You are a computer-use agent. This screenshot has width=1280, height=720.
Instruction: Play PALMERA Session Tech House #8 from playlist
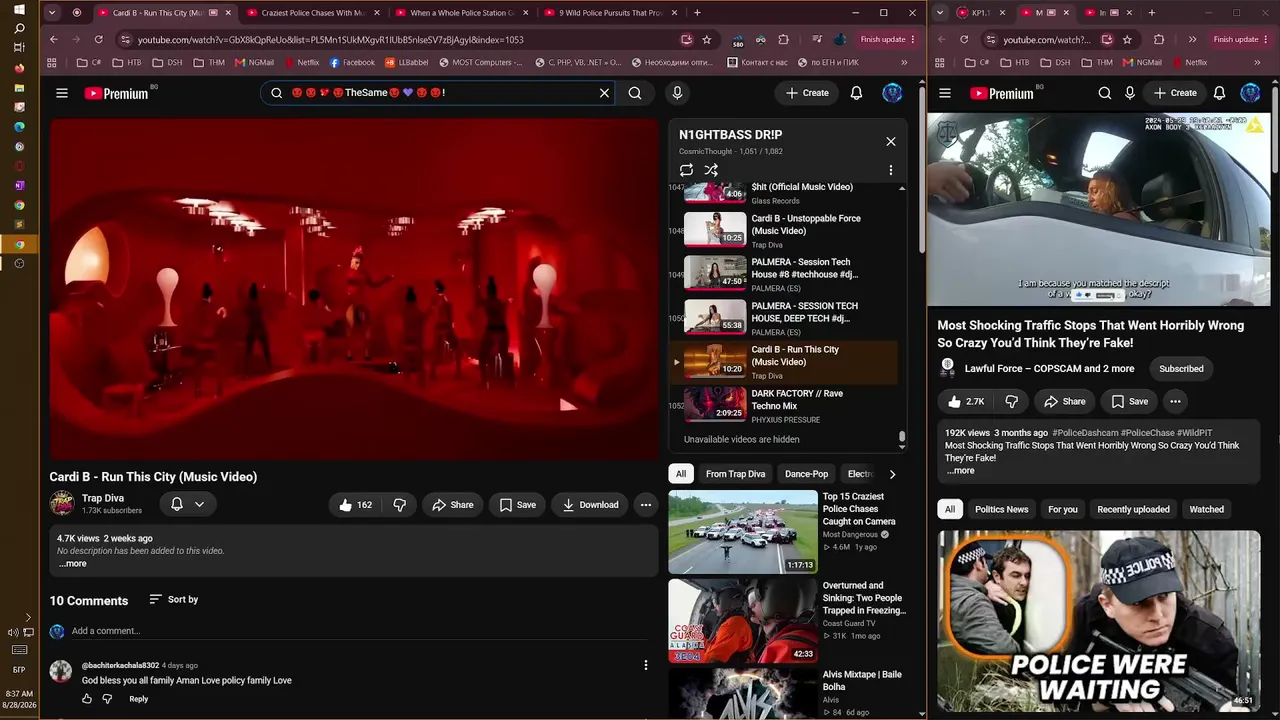pos(783,274)
